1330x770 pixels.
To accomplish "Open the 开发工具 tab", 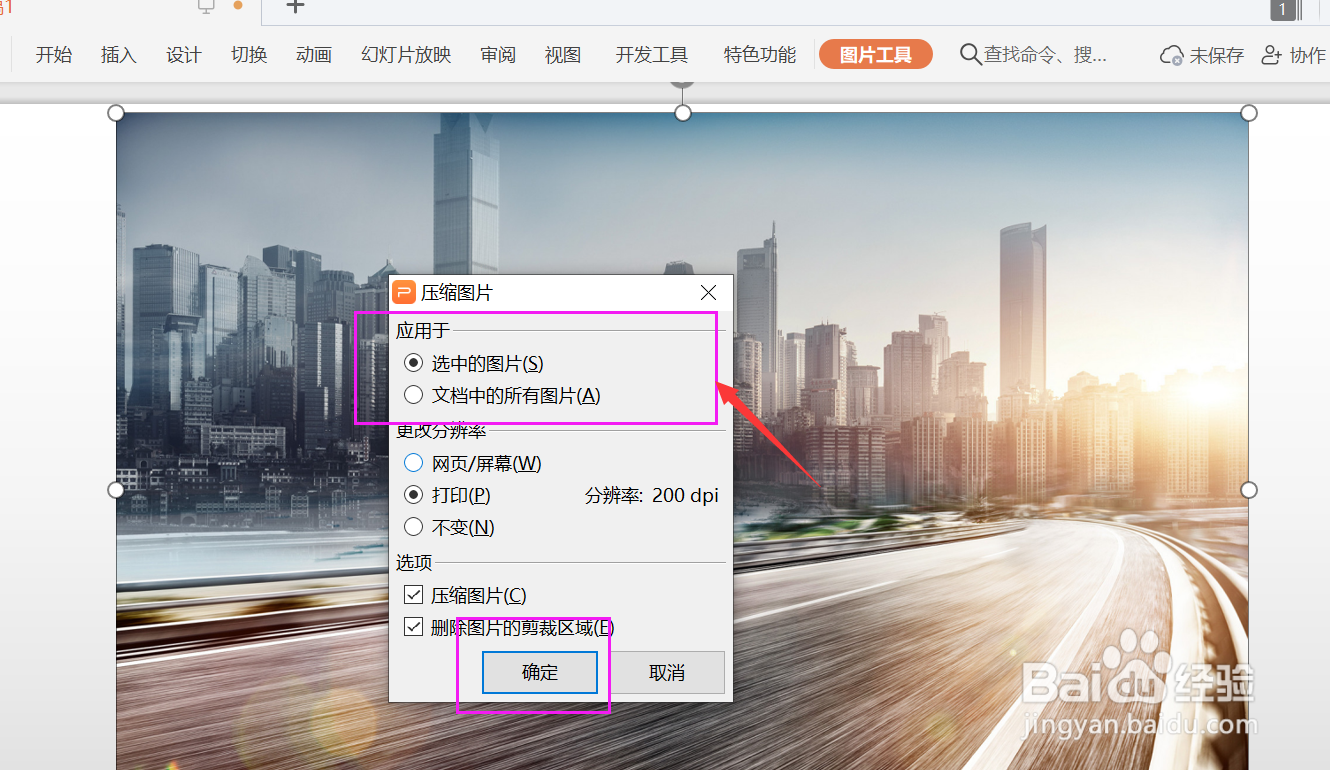I will [652, 55].
